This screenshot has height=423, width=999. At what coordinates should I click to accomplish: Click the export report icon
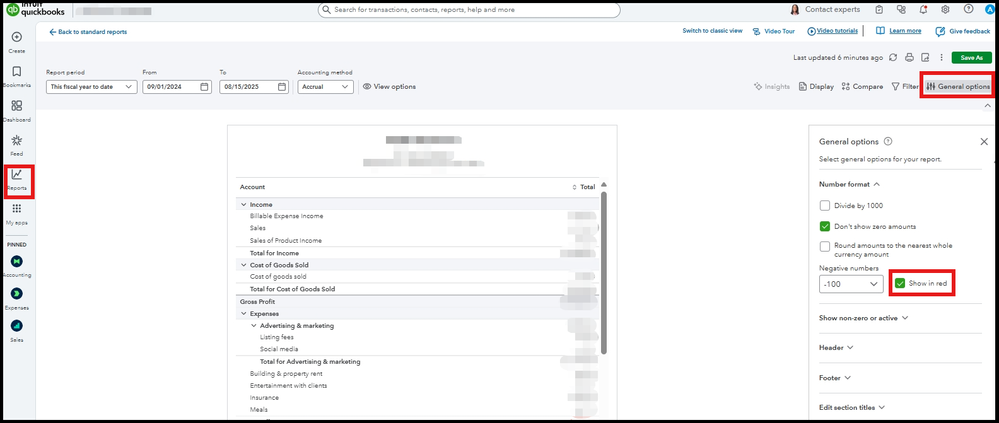coord(925,57)
